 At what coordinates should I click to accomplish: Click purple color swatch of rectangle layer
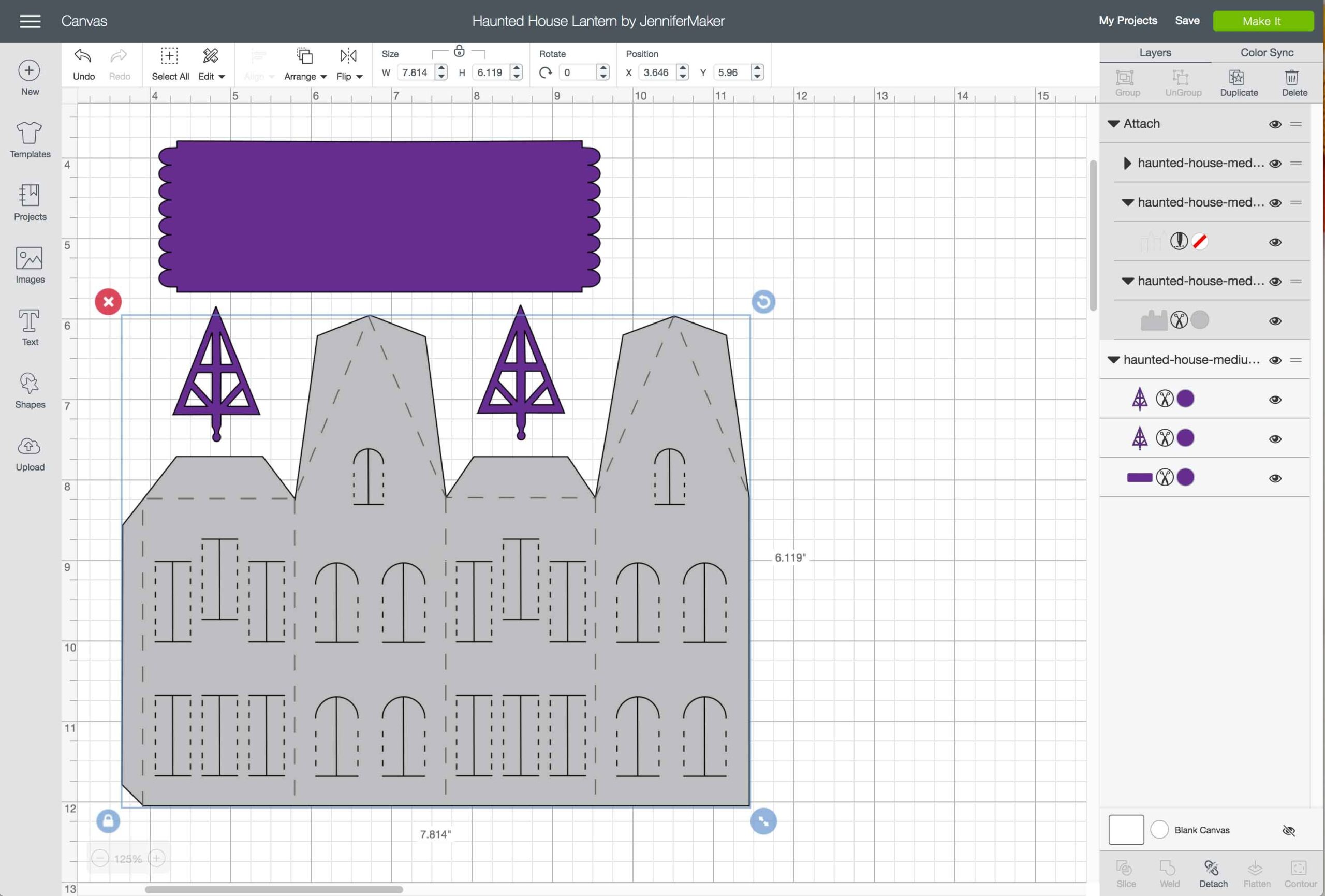pos(1185,477)
